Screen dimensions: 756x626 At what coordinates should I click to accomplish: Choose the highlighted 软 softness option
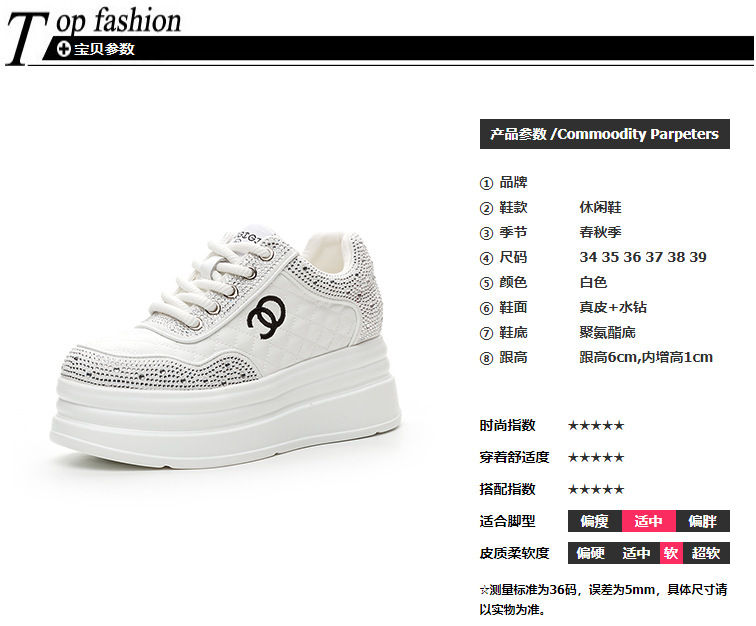[671, 553]
